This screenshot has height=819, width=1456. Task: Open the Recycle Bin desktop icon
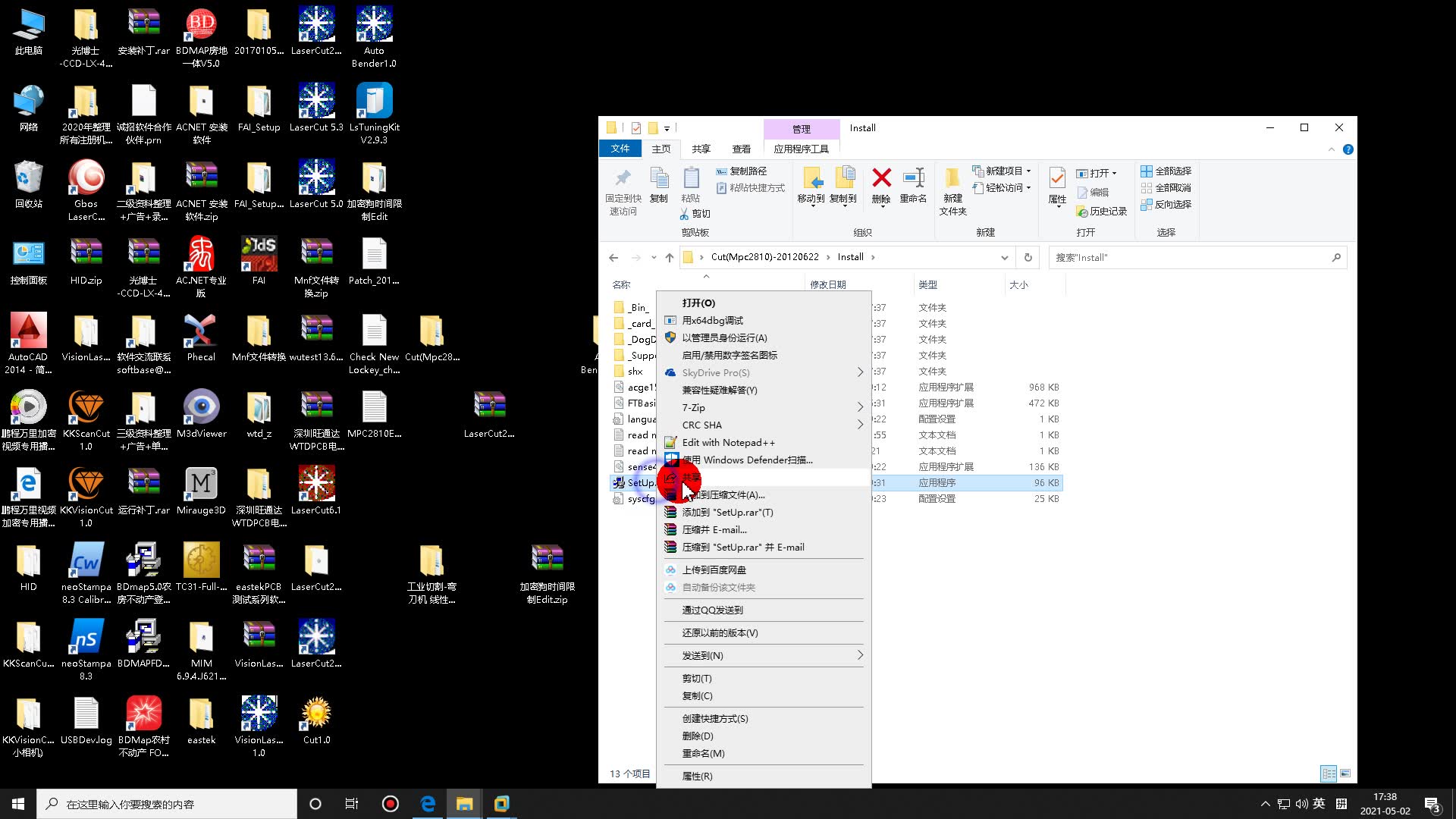click(28, 184)
